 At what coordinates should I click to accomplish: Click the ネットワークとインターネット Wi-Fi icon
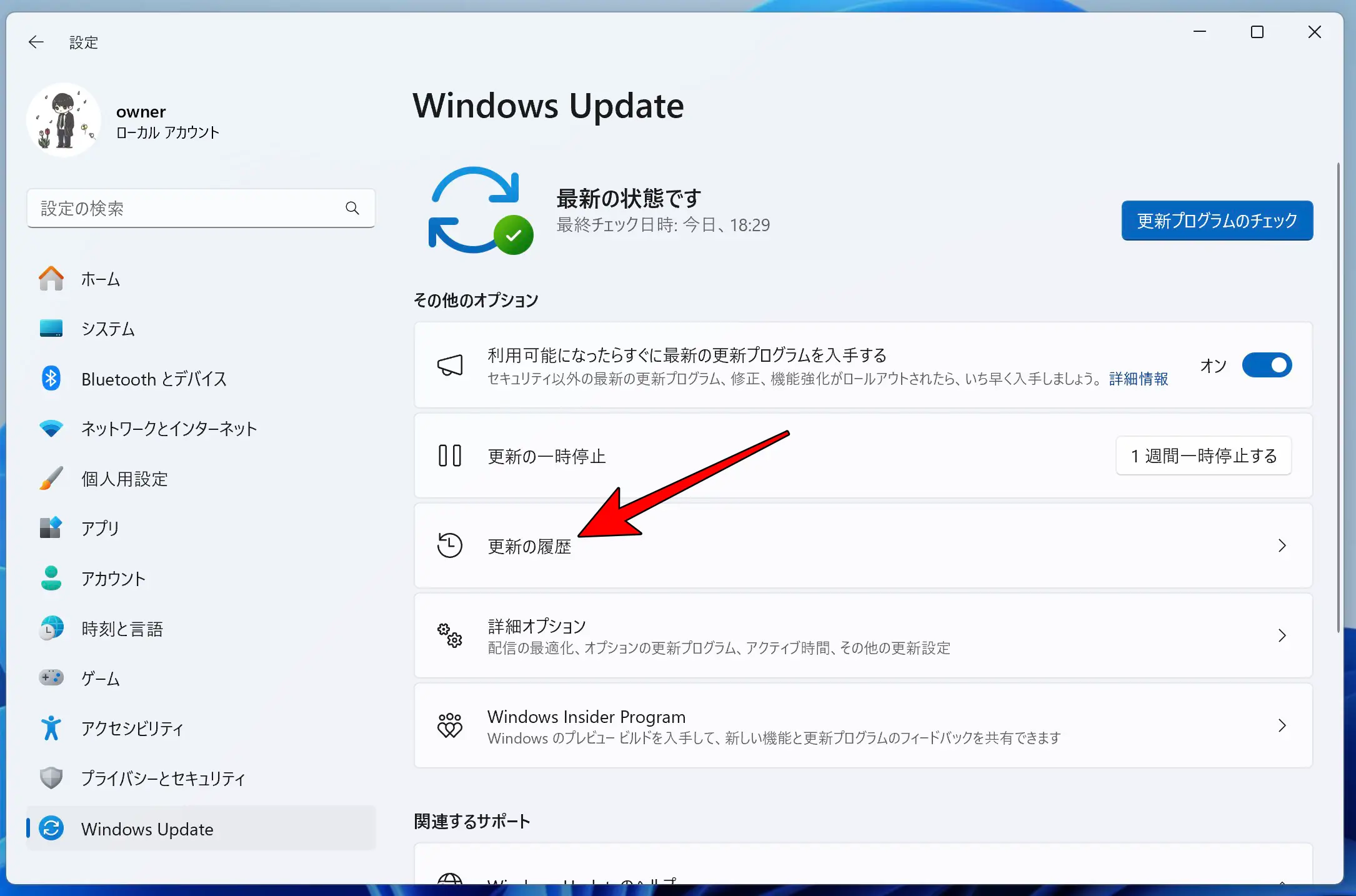point(51,428)
